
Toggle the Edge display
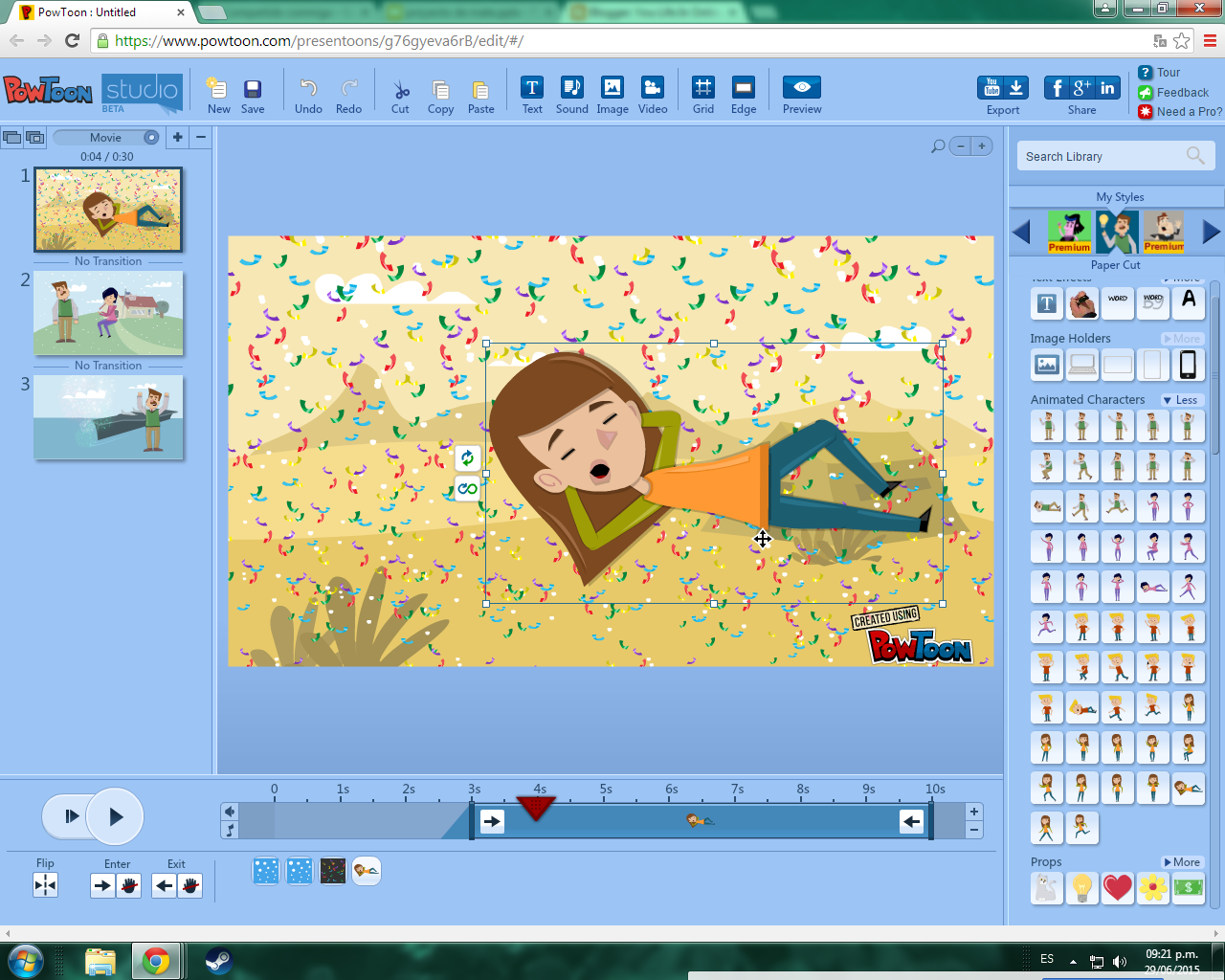[x=744, y=88]
